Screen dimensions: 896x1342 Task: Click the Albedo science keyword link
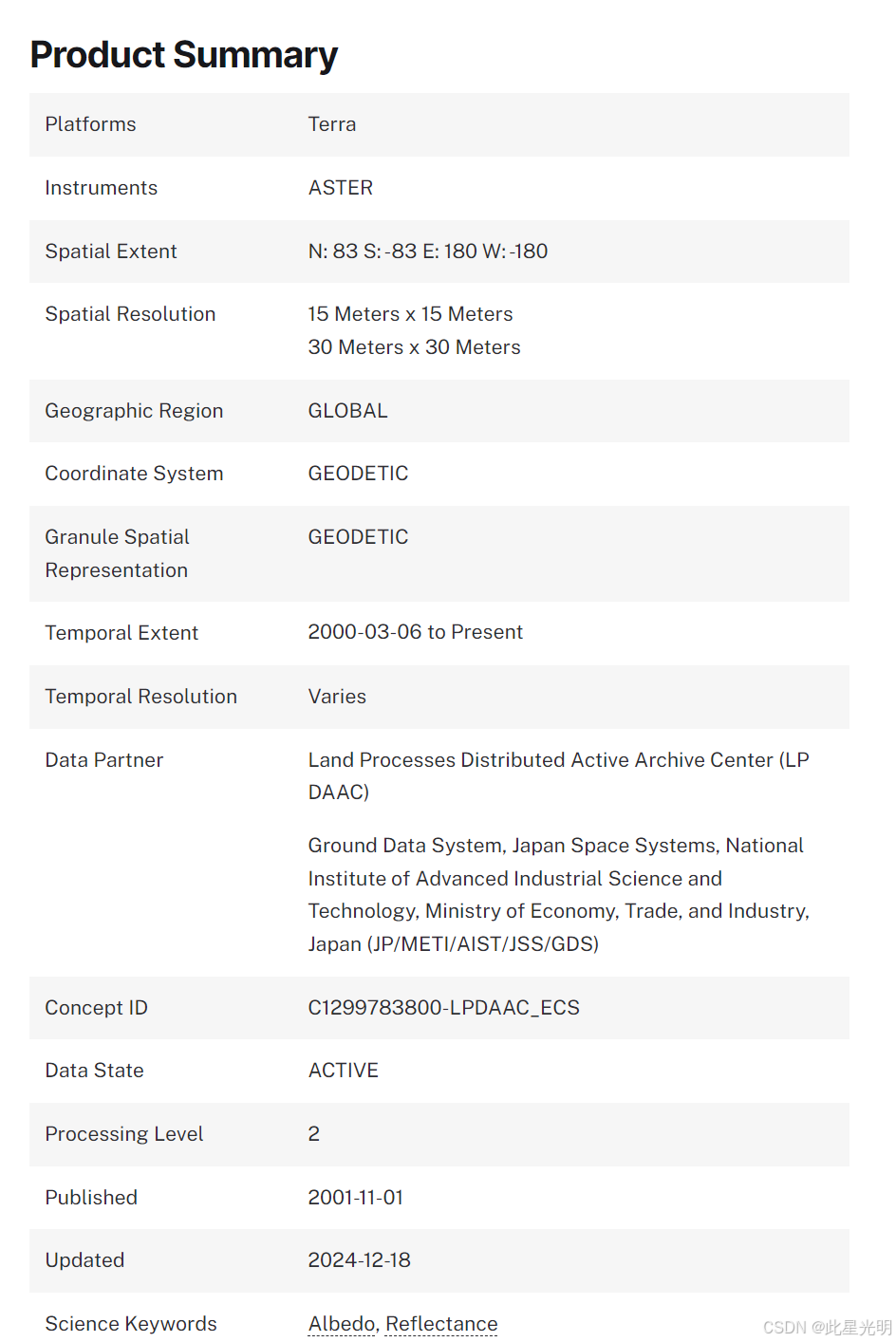[x=342, y=1323]
